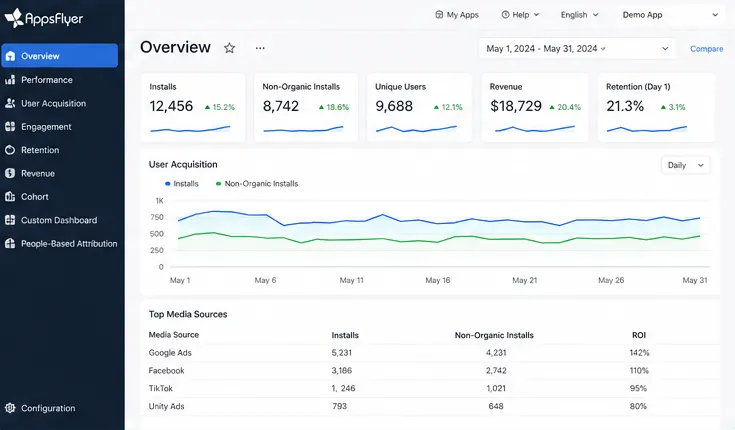This screenshot has width=735, height=430.
Task: Click the Installs card sparkline
Action: tap(190, 129)
